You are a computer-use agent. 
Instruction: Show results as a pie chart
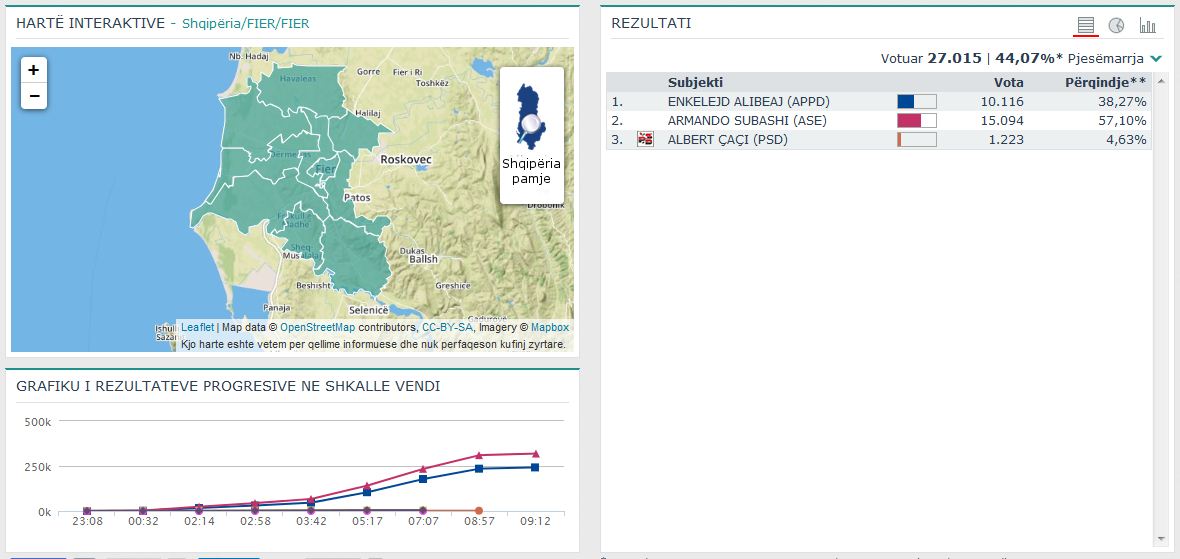click(x=1116, y=25)
